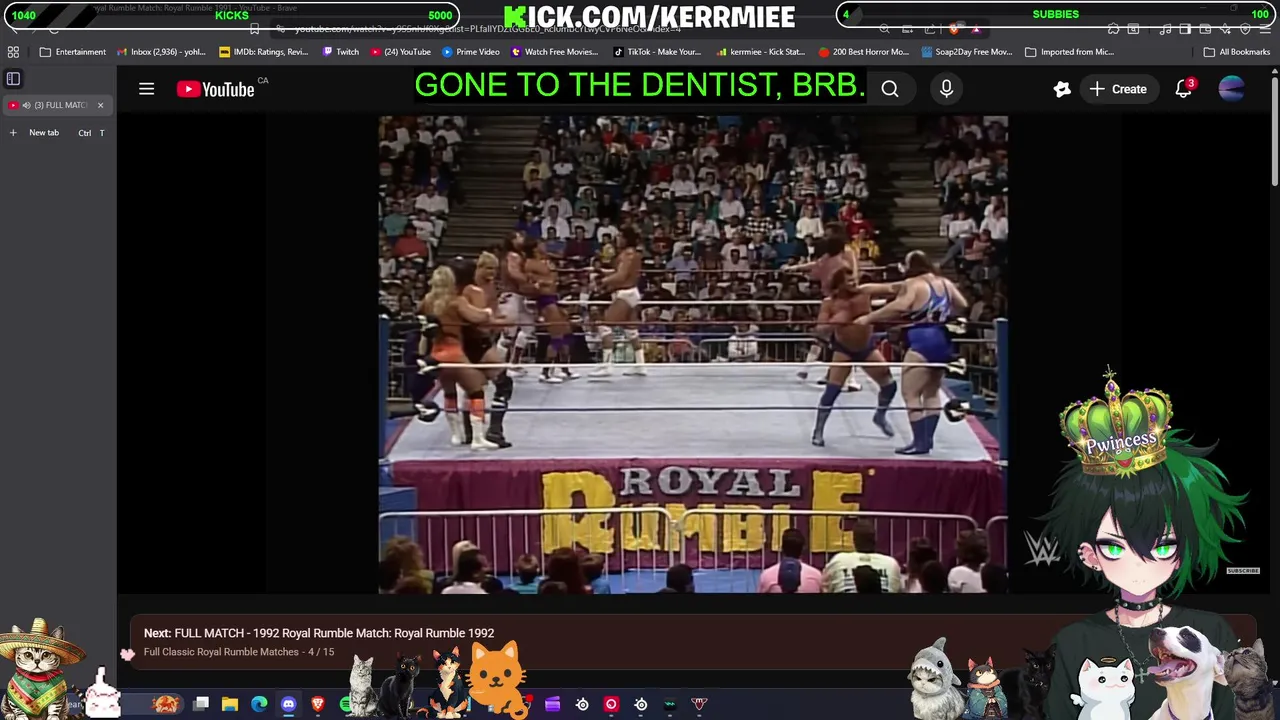
Task: Start voice search with microphone icon
Action: (x=946, y=89)
